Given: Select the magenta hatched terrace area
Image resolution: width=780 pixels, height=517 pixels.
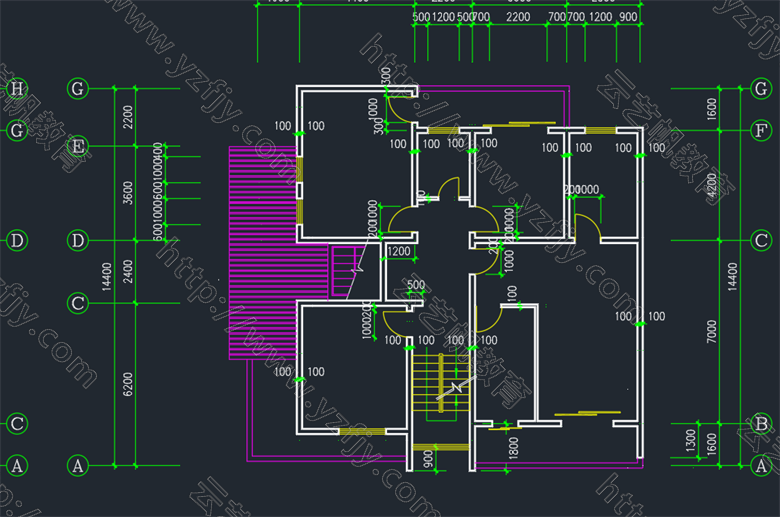Looking at the screenshot, I should tap(263, 253).
